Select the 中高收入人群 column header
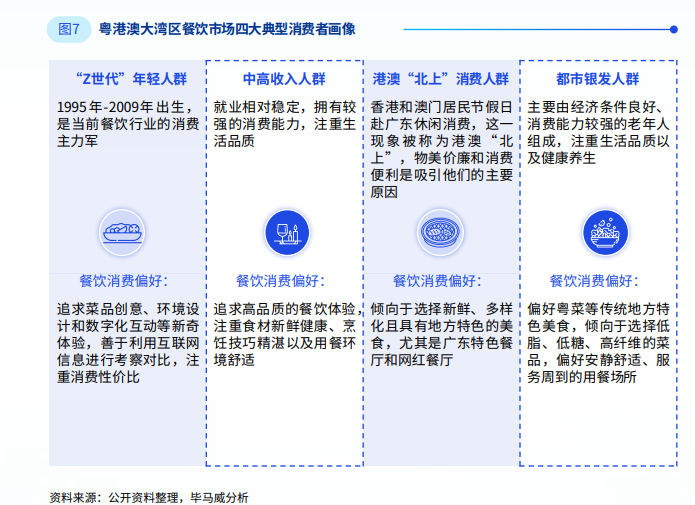Screen dimensions: 695x505 tap(281, 78)
